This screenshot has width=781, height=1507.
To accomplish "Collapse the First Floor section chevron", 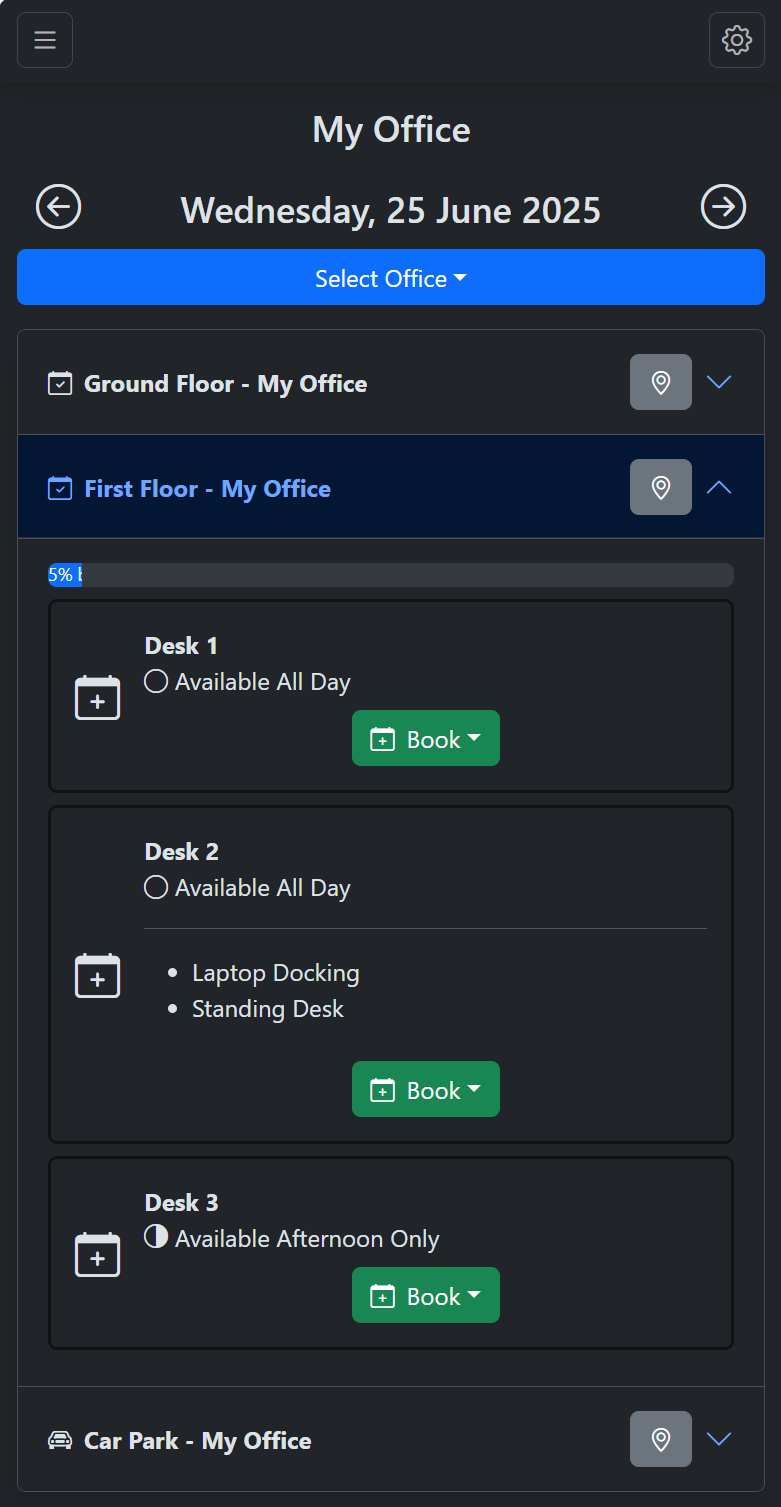I will point(719,487).
